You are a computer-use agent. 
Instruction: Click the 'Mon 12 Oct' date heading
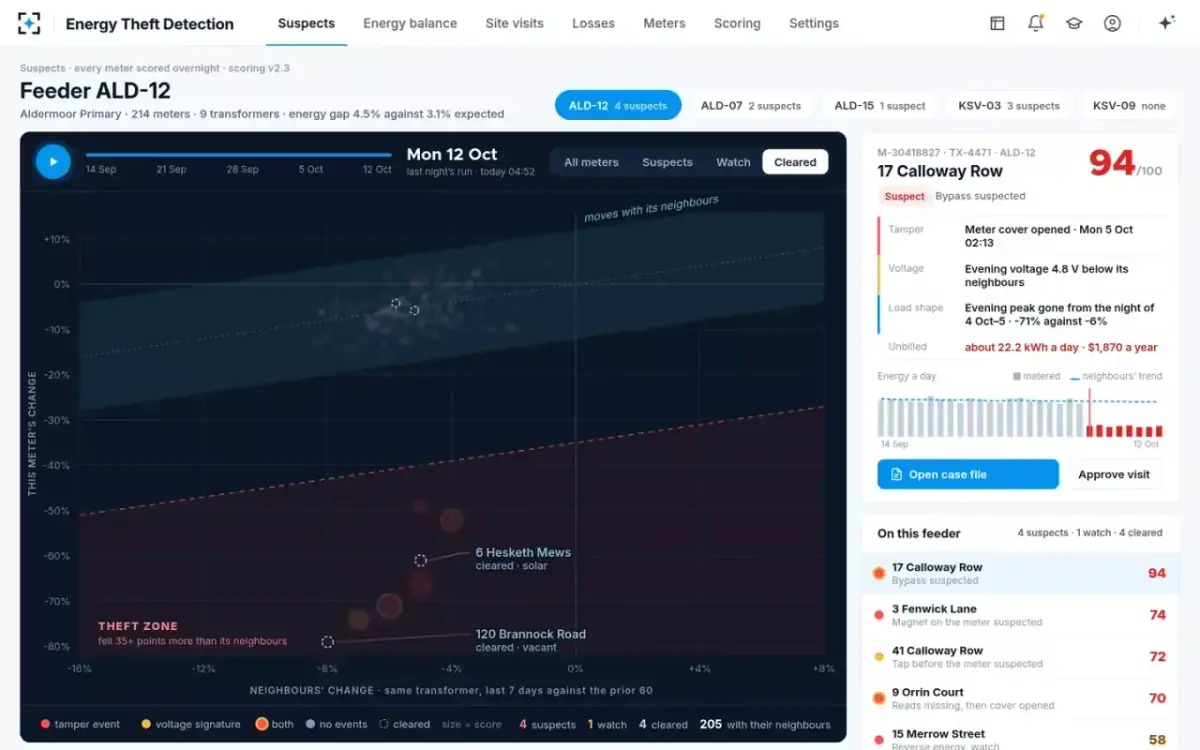tap(452, 154)
